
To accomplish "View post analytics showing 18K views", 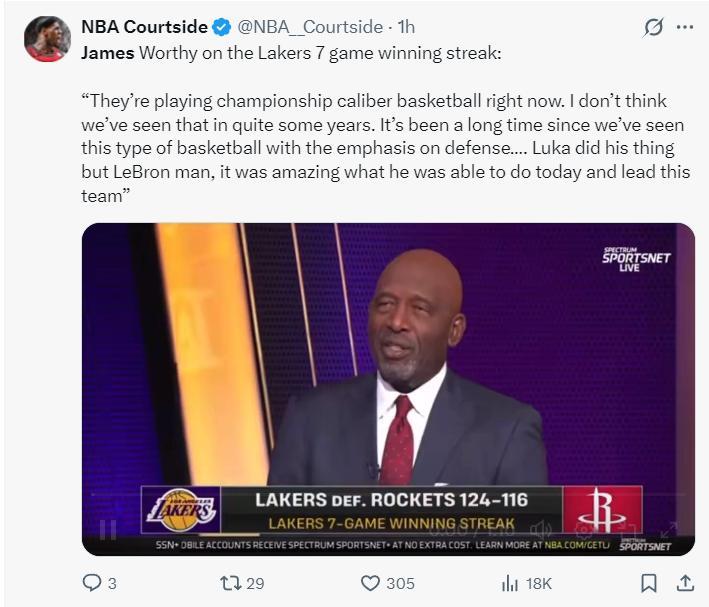I will 510,583.
